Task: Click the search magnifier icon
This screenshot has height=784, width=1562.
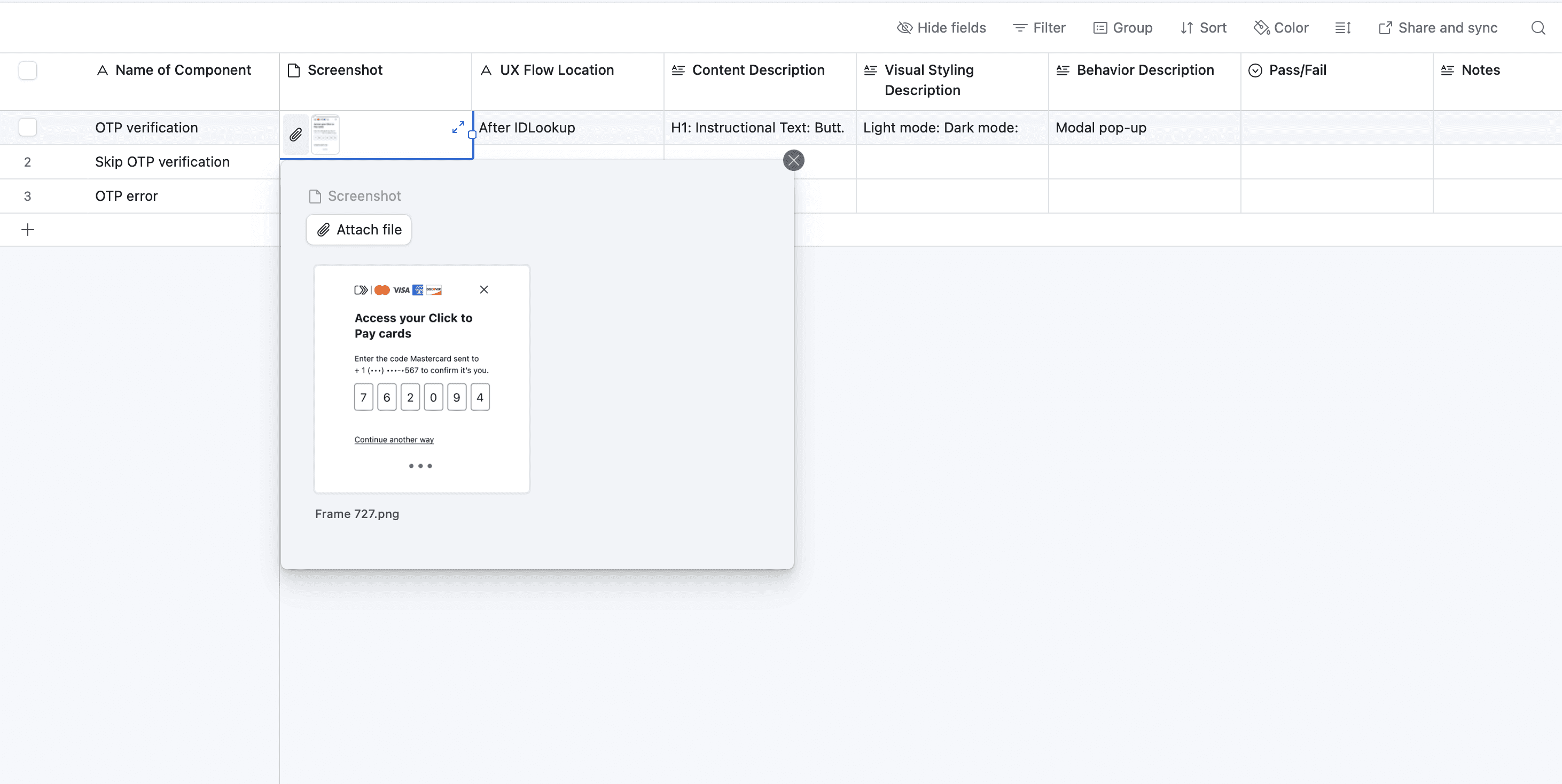Action: tap(1538, 28)
